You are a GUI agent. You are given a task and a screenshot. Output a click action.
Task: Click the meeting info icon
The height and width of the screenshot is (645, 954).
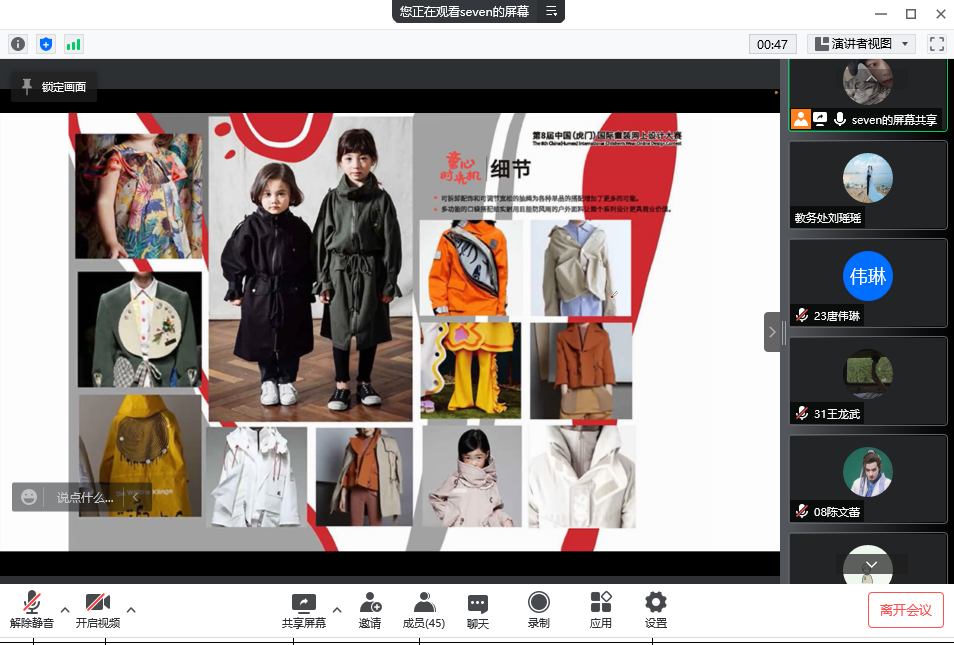click(x=18, y=44)
